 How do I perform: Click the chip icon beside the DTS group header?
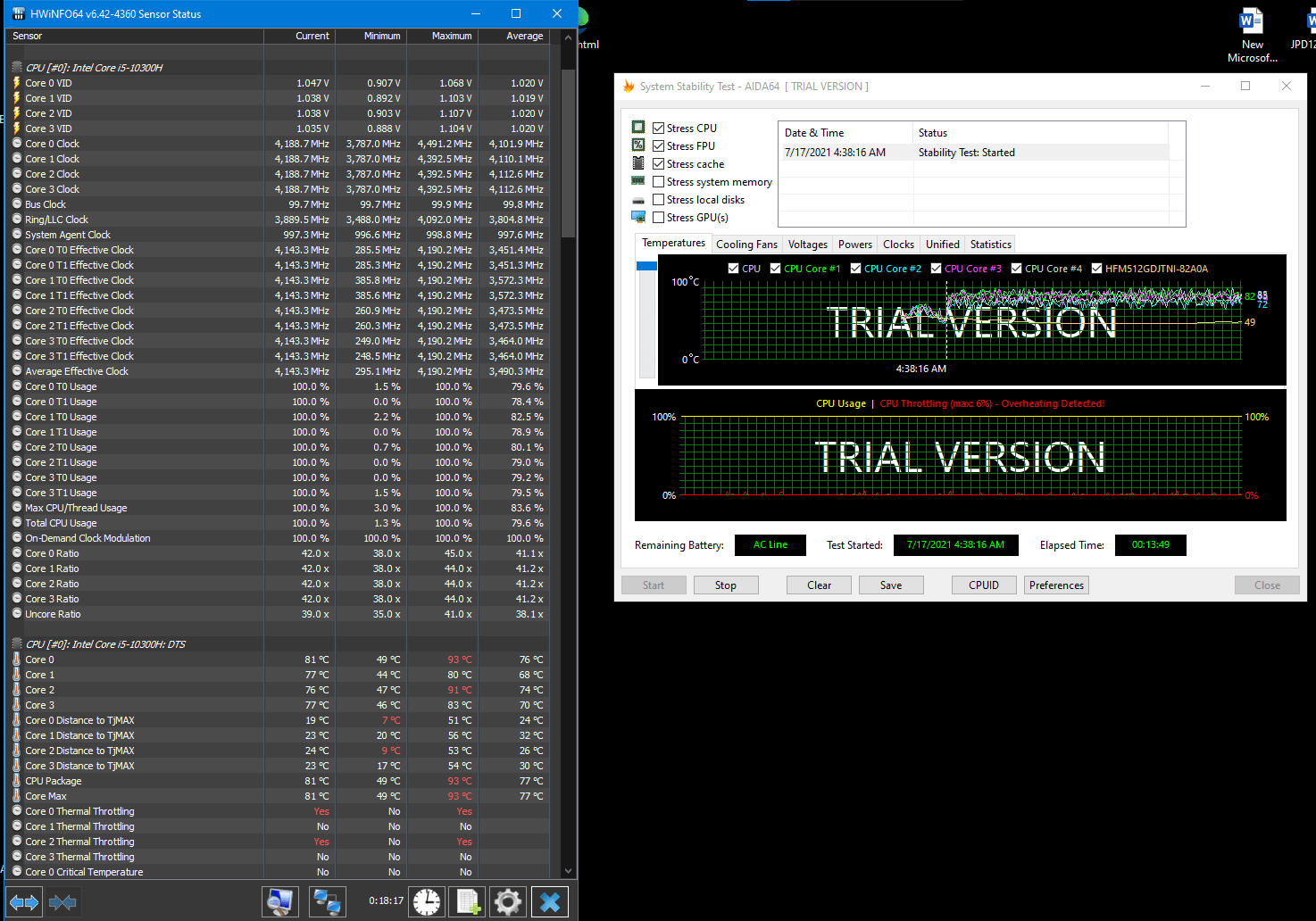tap(17, 644)
